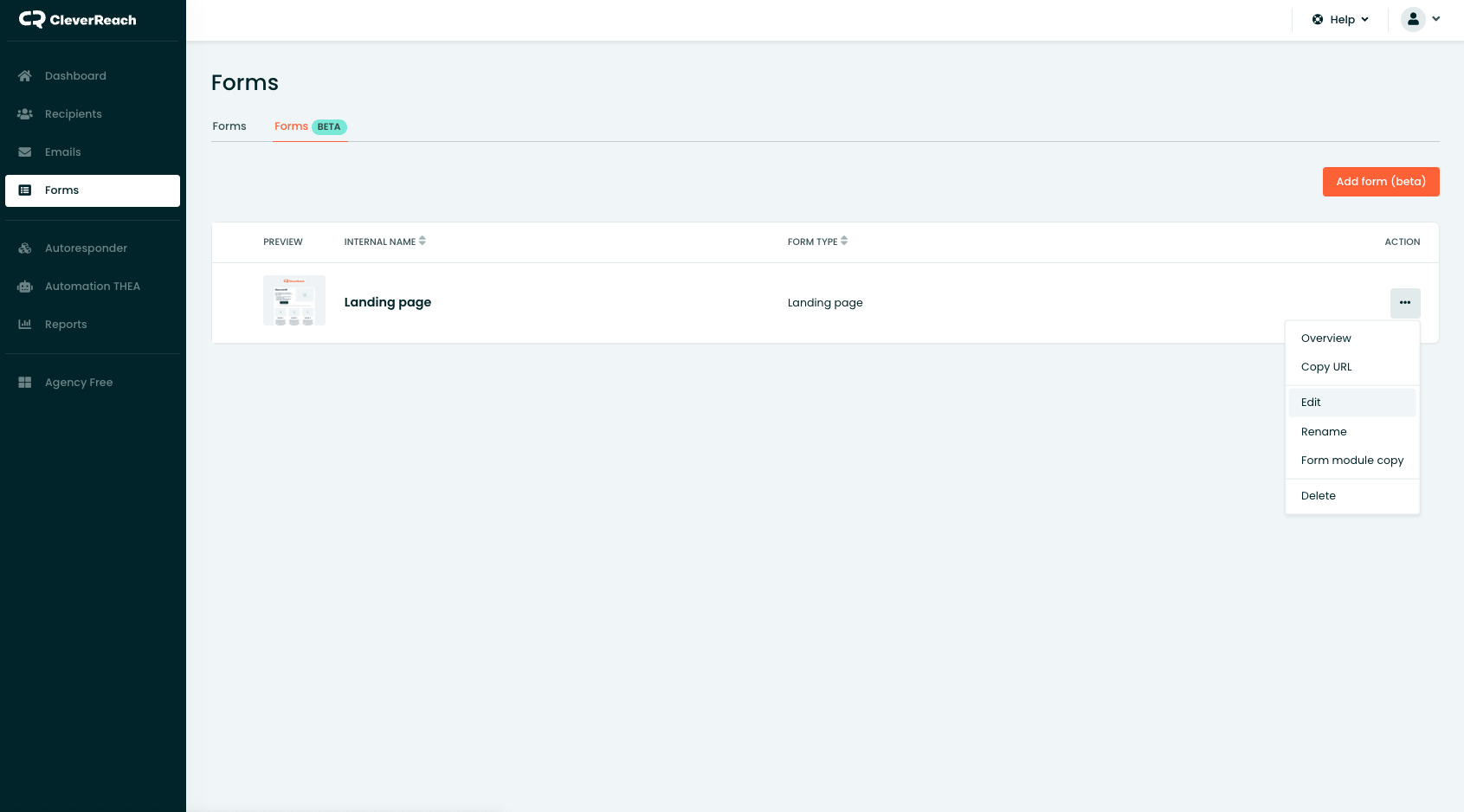Switch to the first Forms tab
Image resolution: width=1464 pixels, height=812 pixels.
pyautogui.click(x=229, y=126)
